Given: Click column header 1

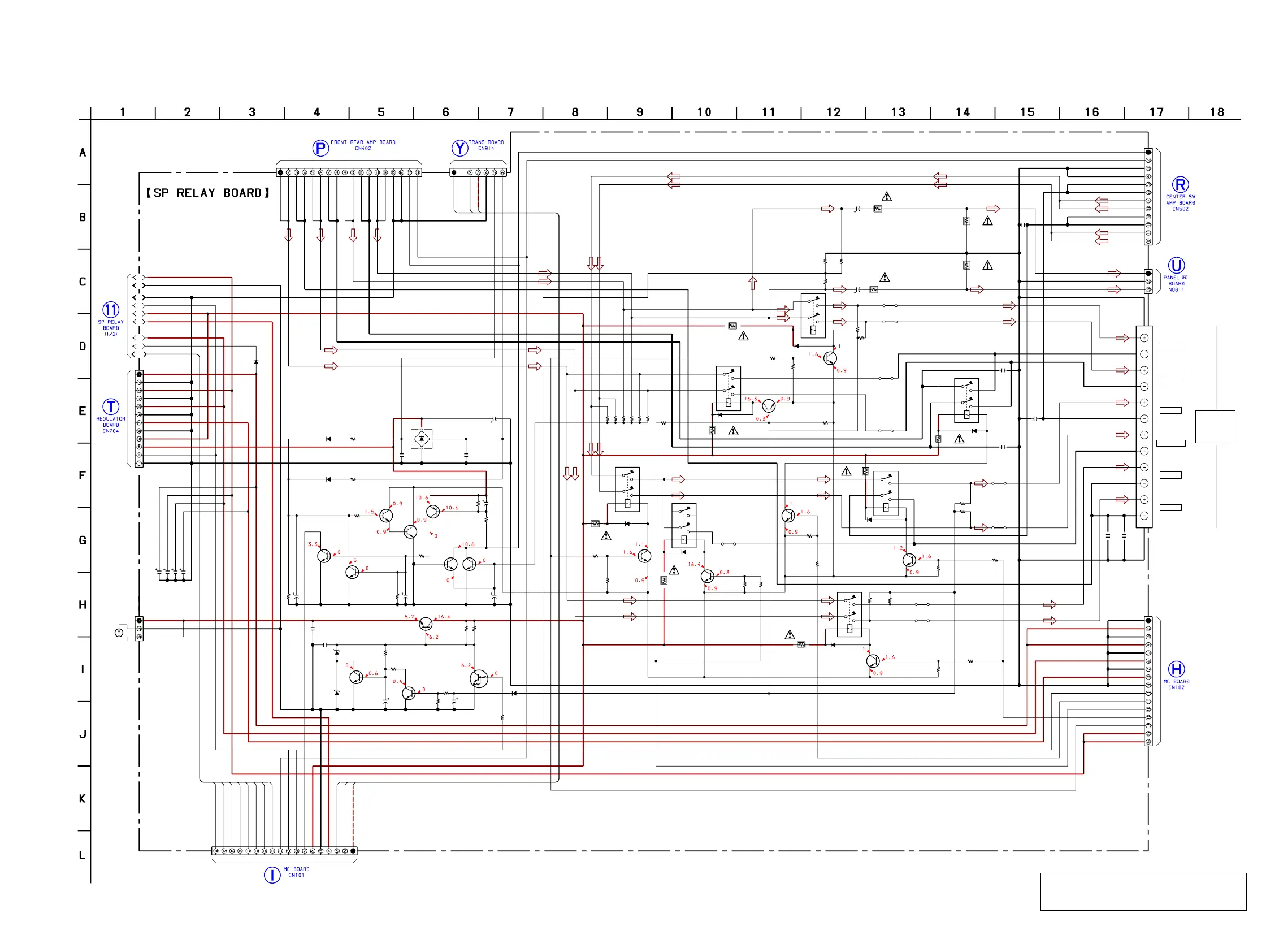Looking at the screenshot, I should pos(123,112).
